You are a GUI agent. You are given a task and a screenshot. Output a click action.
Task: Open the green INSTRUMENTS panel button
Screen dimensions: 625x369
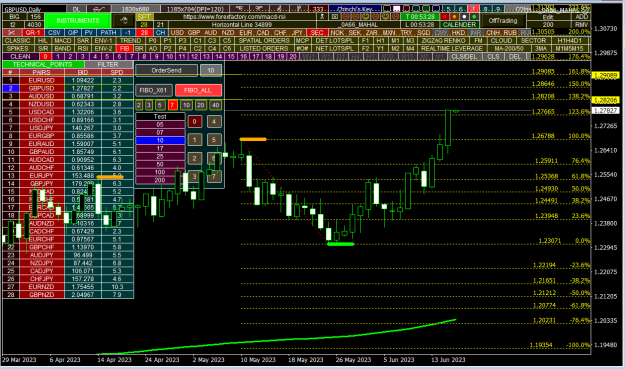78,20
